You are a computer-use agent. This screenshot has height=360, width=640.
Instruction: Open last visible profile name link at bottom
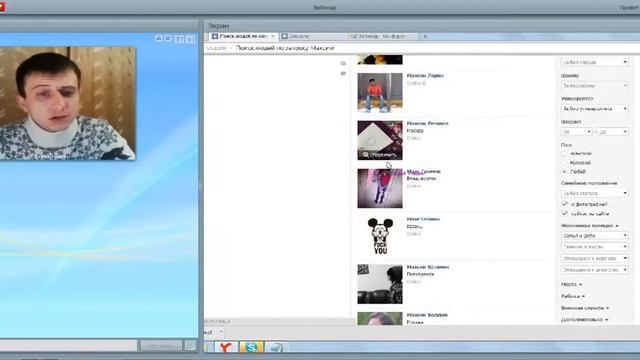coord(427,315)
